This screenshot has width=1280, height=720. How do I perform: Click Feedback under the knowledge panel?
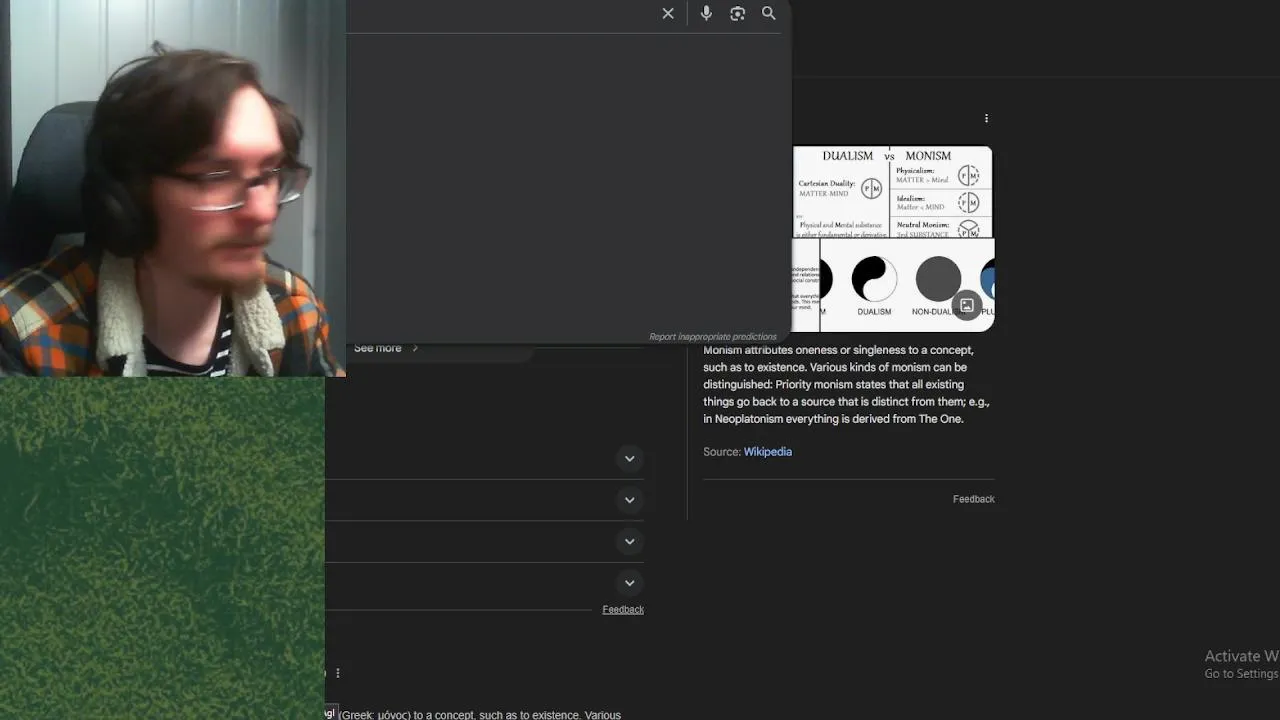click(973, 499)
